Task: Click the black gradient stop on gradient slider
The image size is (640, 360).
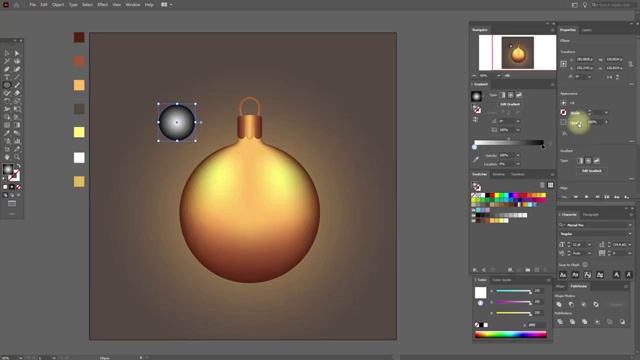Action: [543, 147]
